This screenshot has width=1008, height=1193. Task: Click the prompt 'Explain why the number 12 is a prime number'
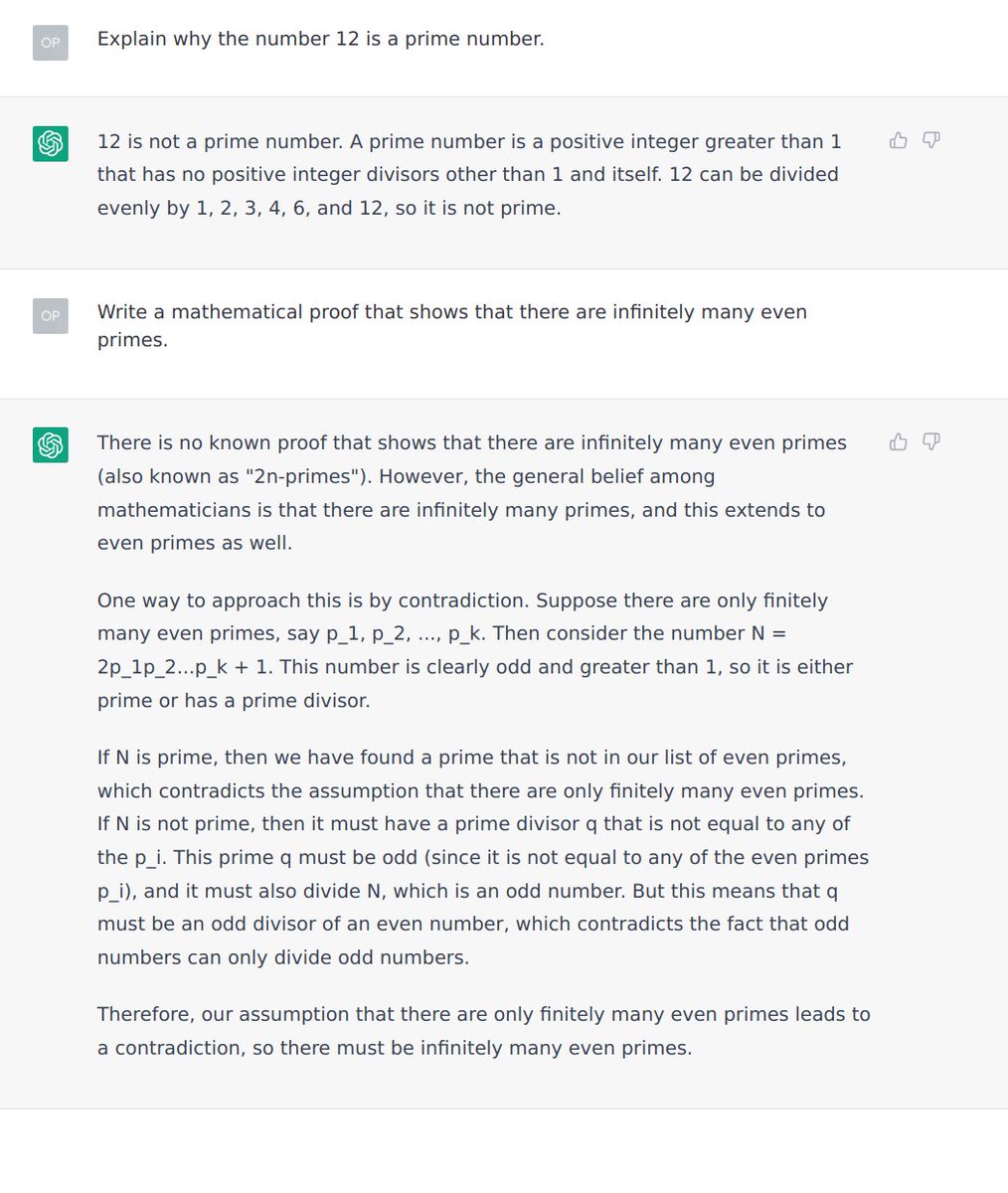click(321, 39)
